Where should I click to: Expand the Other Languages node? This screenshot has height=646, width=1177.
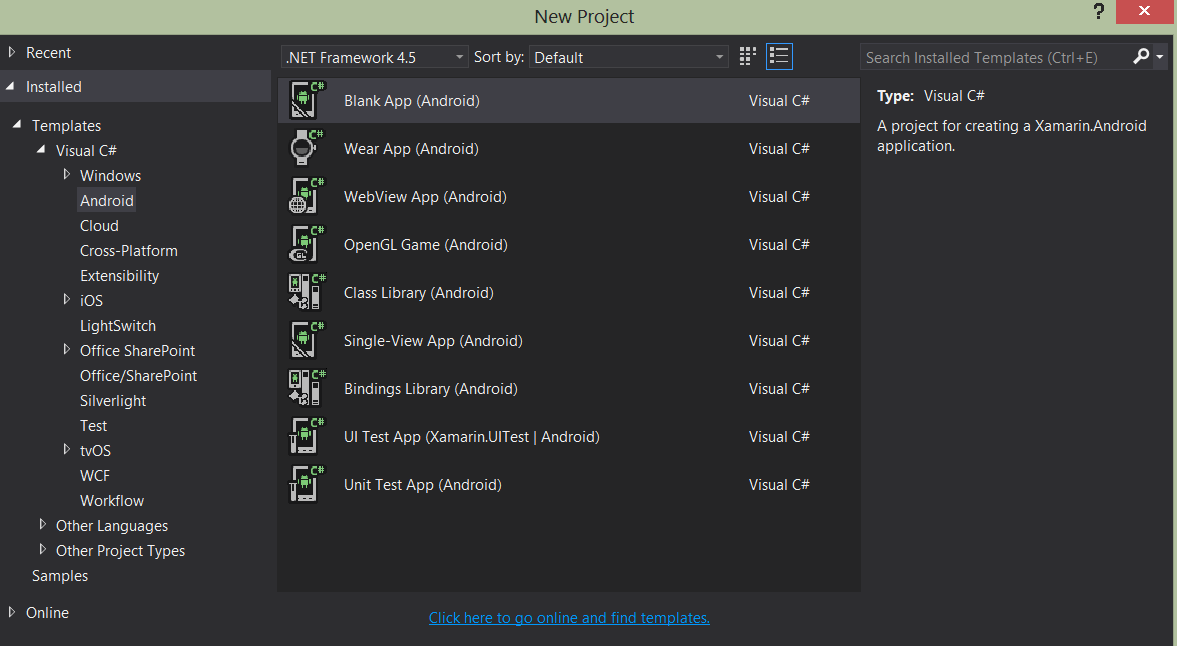click(x=43, y=525)
